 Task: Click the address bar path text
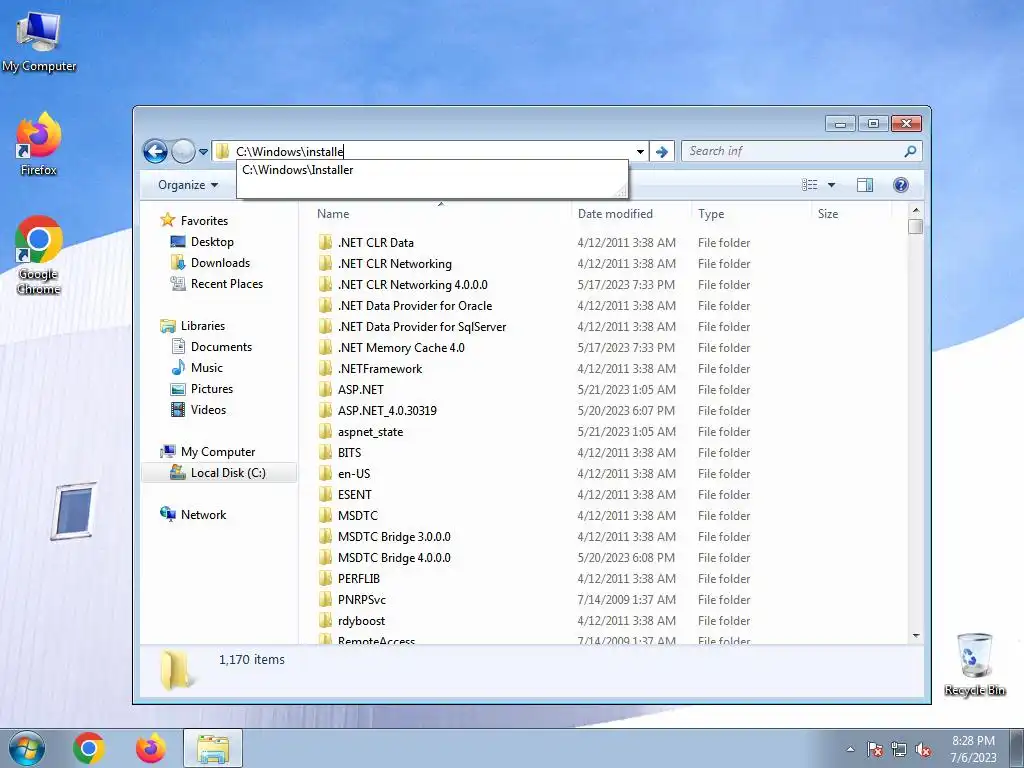pos(289,152)
